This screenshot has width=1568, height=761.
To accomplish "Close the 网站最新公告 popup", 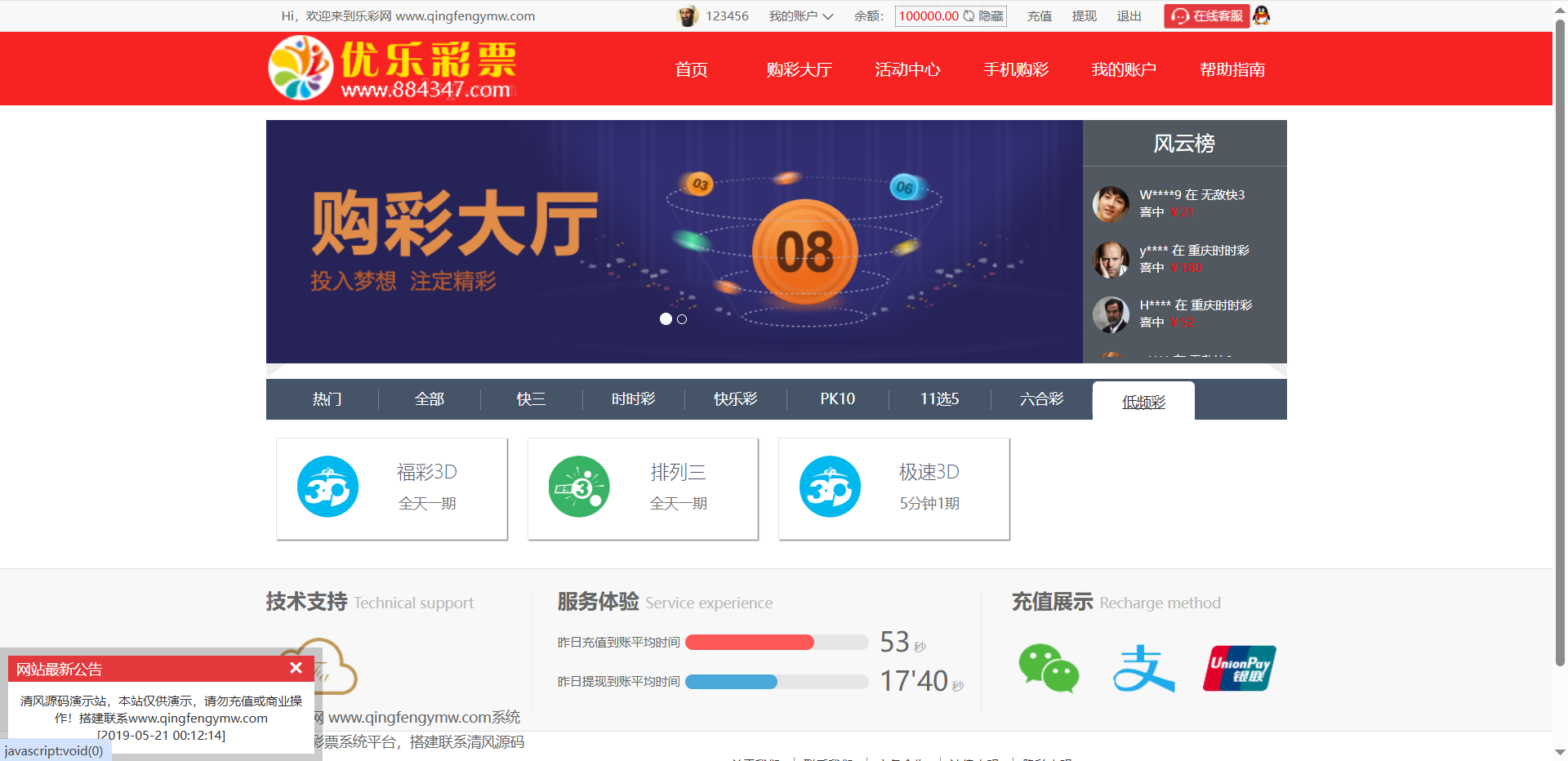I will point(296,668).
